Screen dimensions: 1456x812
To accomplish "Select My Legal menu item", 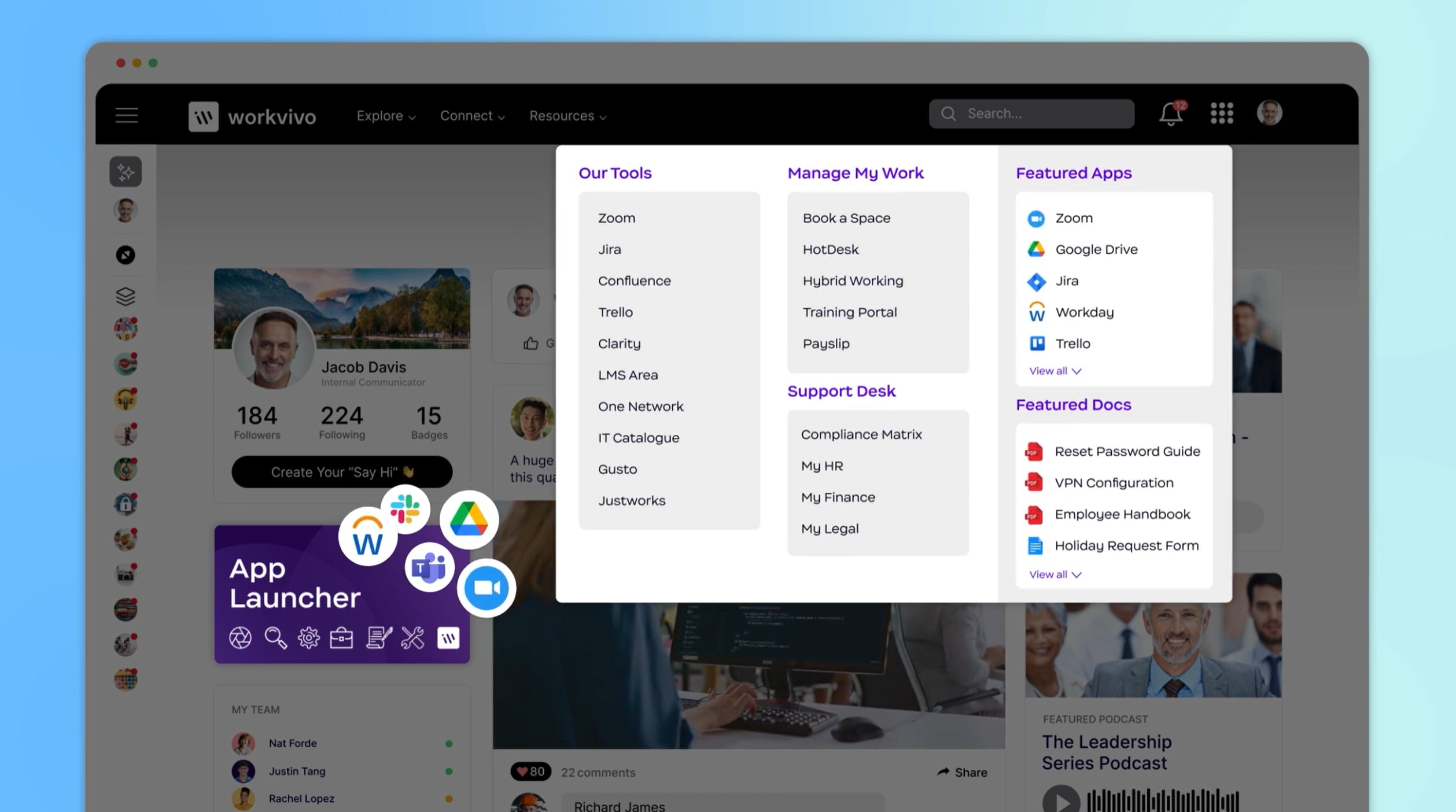I will 830,529.
